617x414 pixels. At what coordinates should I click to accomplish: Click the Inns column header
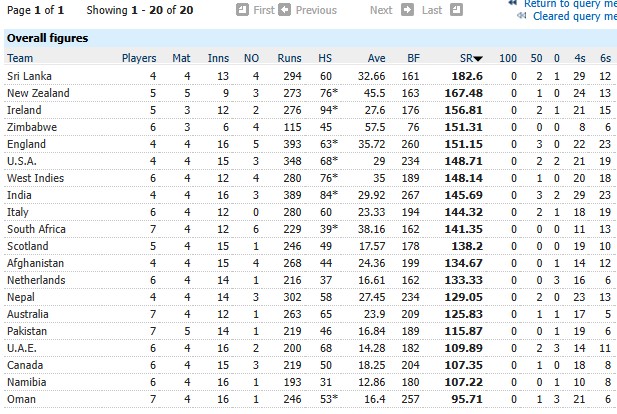[x=218, y=58]
